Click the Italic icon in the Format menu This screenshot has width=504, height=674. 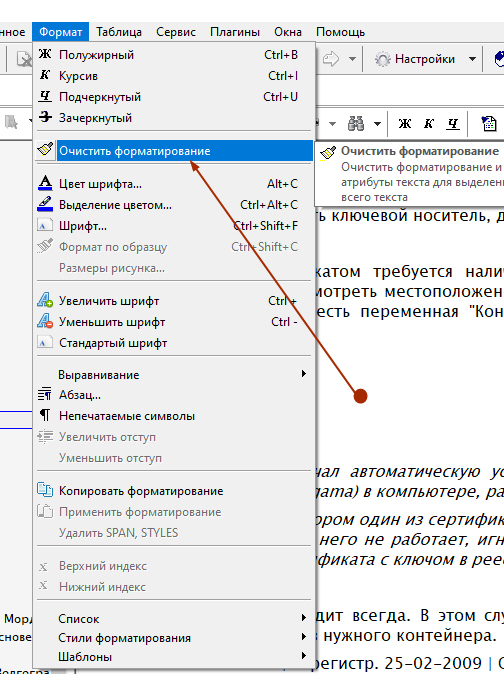click(x=45, y=75)
